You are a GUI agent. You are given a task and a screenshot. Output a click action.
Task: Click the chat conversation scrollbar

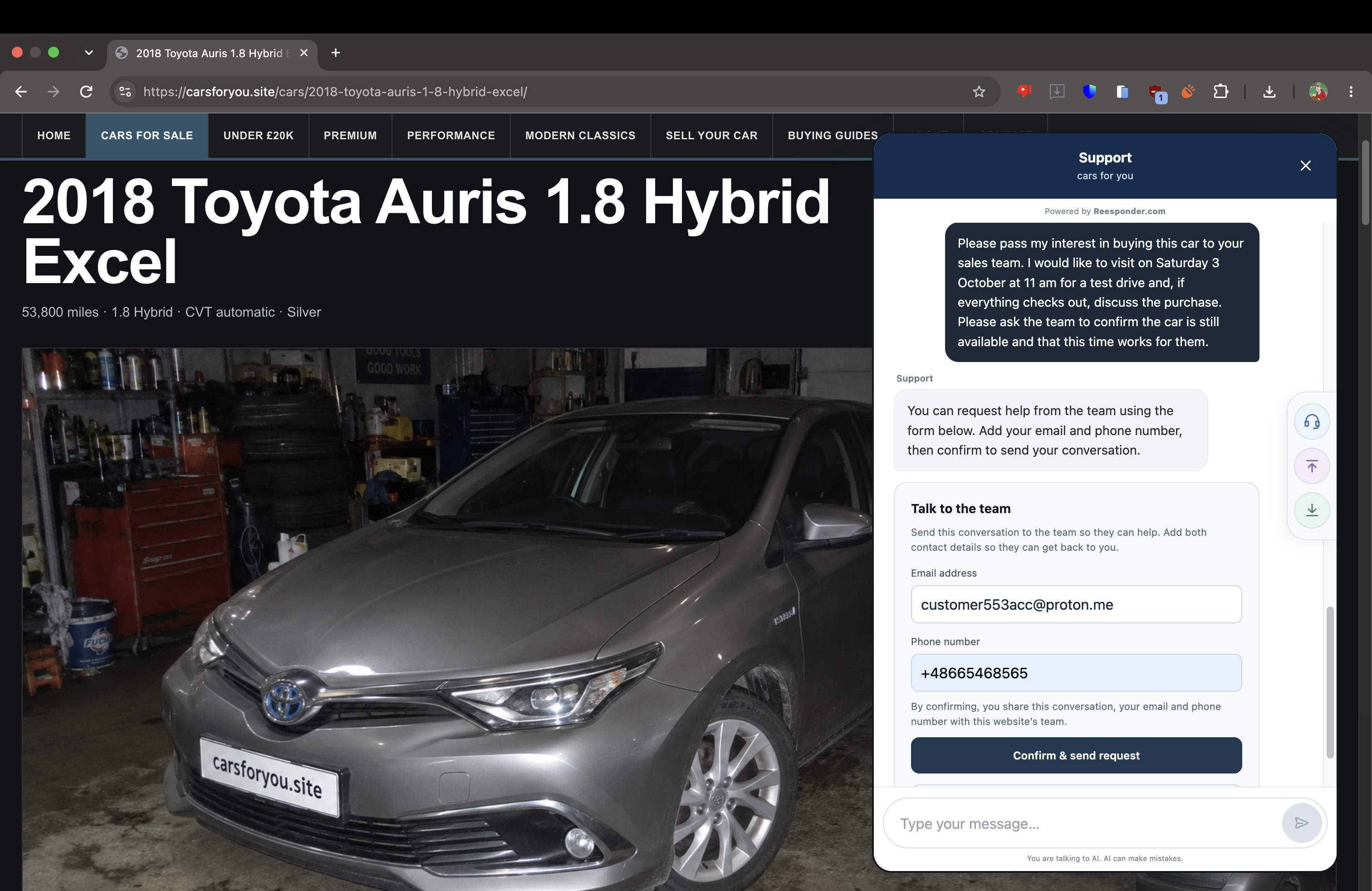[x=1330, y=682]
